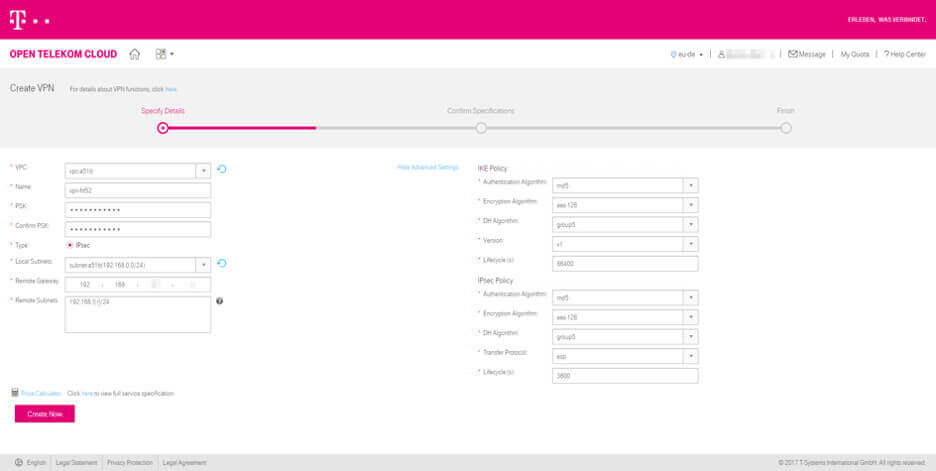This screenshot has width=936, height=471.
Task: Click Hide Advanced Settings link
Action: [x=427, y=167]
